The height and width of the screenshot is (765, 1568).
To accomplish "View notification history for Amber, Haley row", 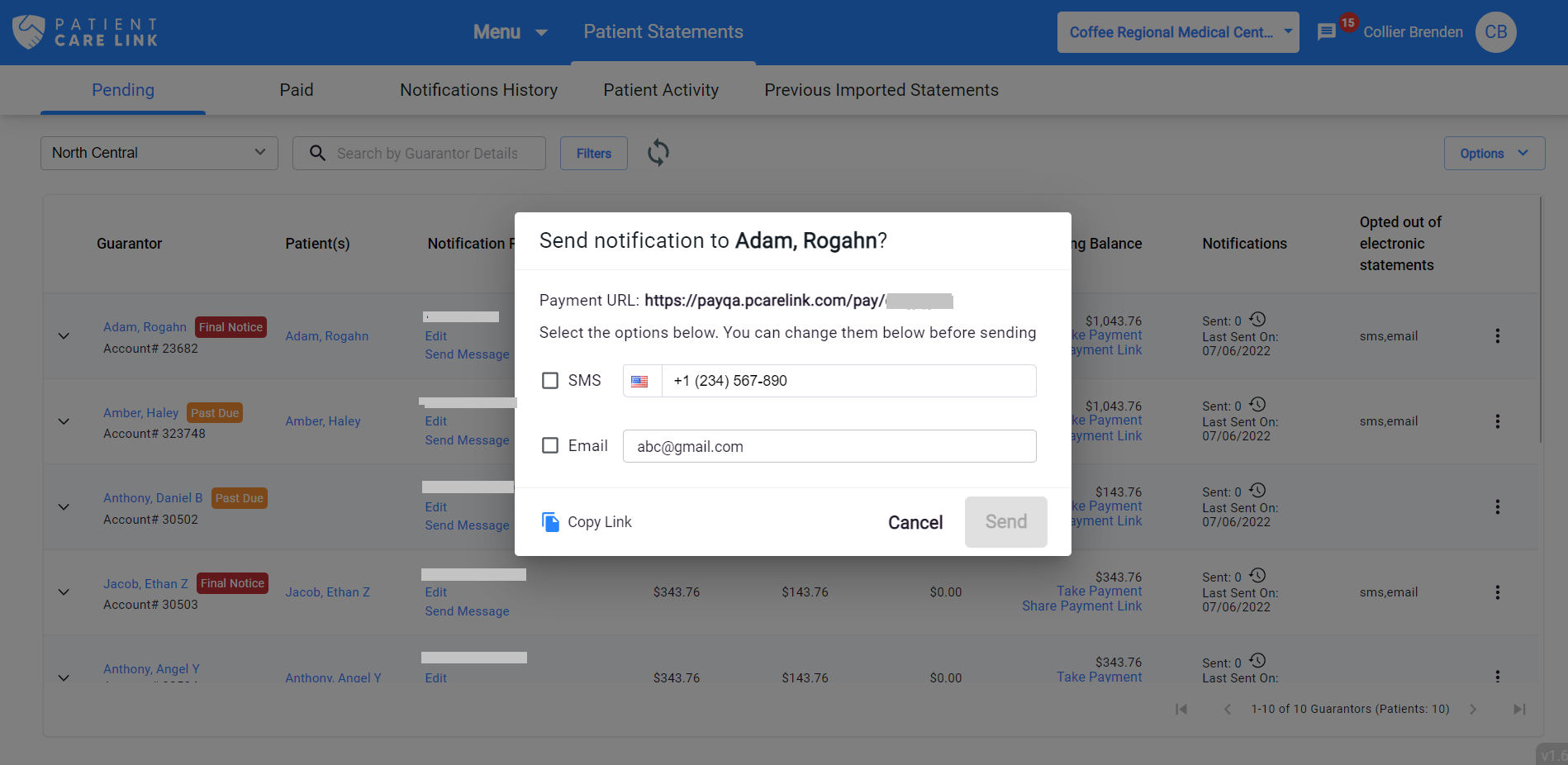I will click(1257, 404).
